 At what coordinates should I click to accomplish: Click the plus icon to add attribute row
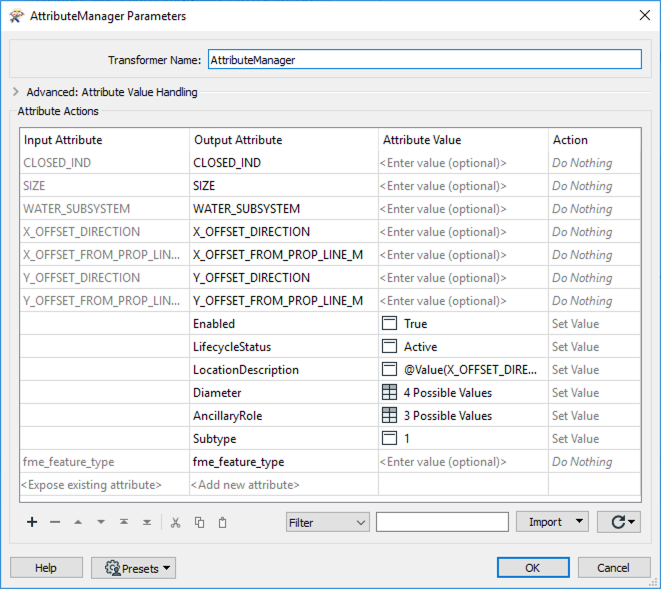coord(32,522)
